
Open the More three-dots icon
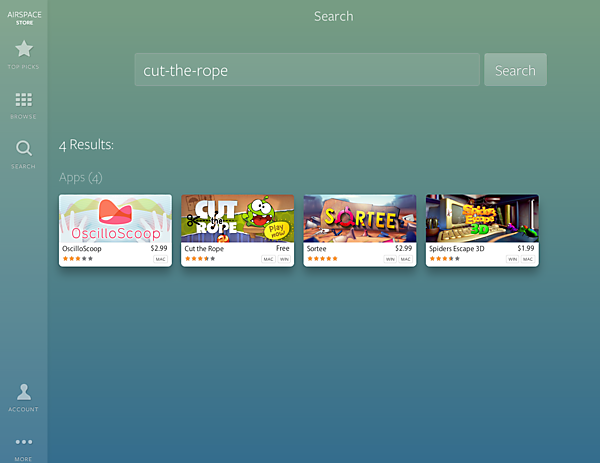tap(24, 442)
